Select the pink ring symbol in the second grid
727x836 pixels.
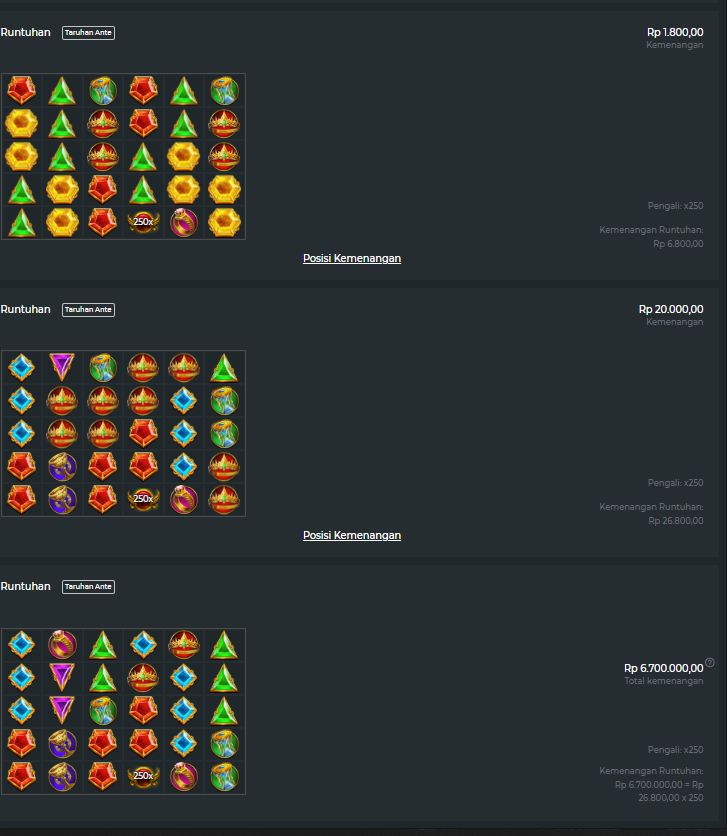pyautogui.click(x=184, y=500)
